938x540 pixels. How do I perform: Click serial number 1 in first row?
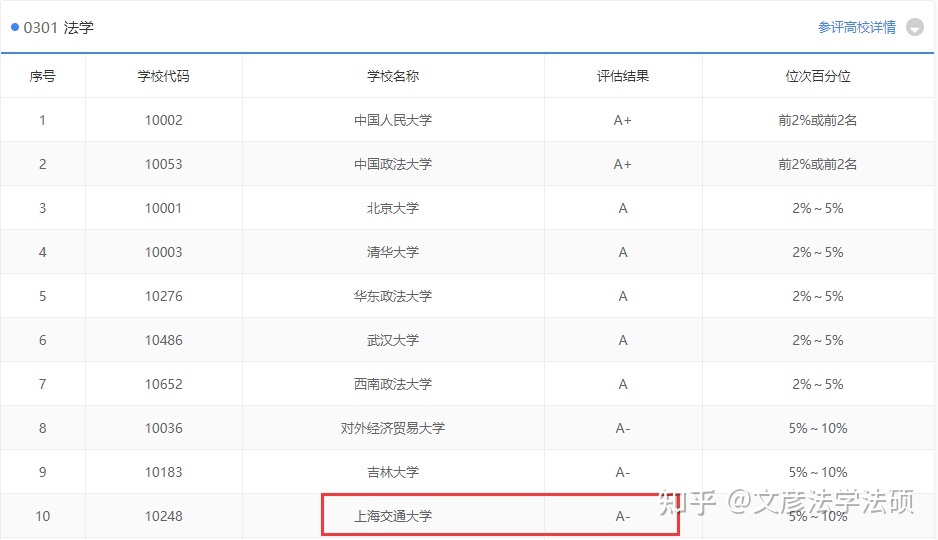click(x=42, y=120)
